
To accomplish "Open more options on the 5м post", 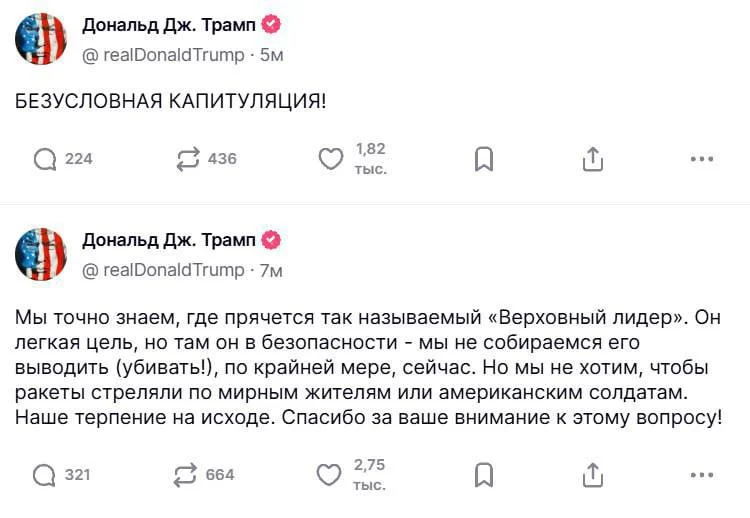I will 702,159.
